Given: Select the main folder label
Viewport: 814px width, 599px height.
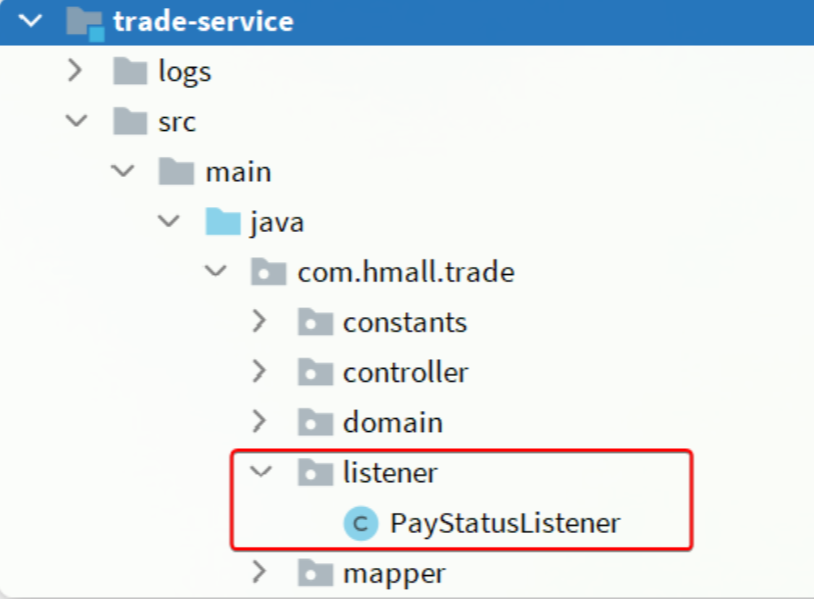Looking at the screenshot, I should tap(238, 172).
